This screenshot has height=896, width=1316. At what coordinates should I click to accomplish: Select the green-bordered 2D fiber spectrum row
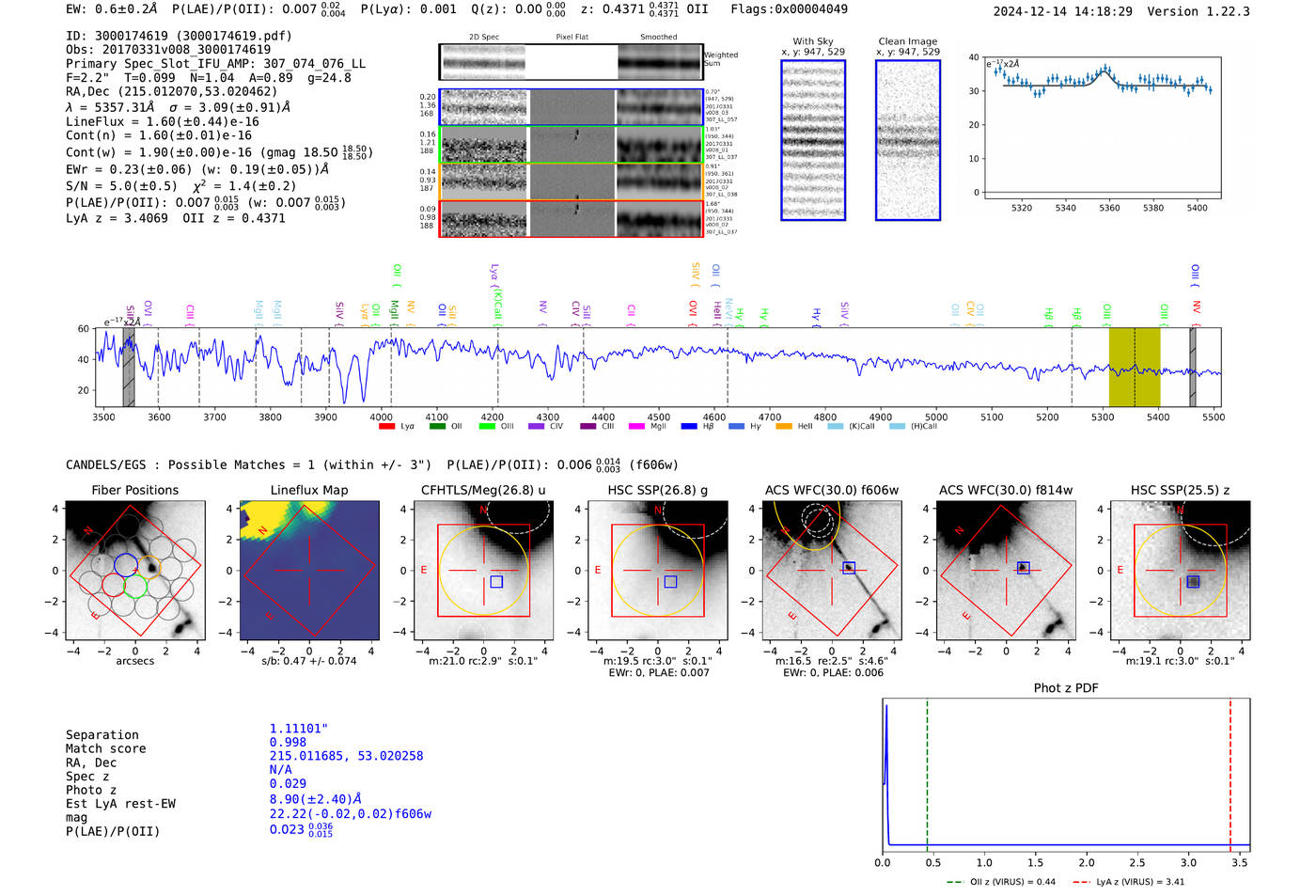coord(571,145)
